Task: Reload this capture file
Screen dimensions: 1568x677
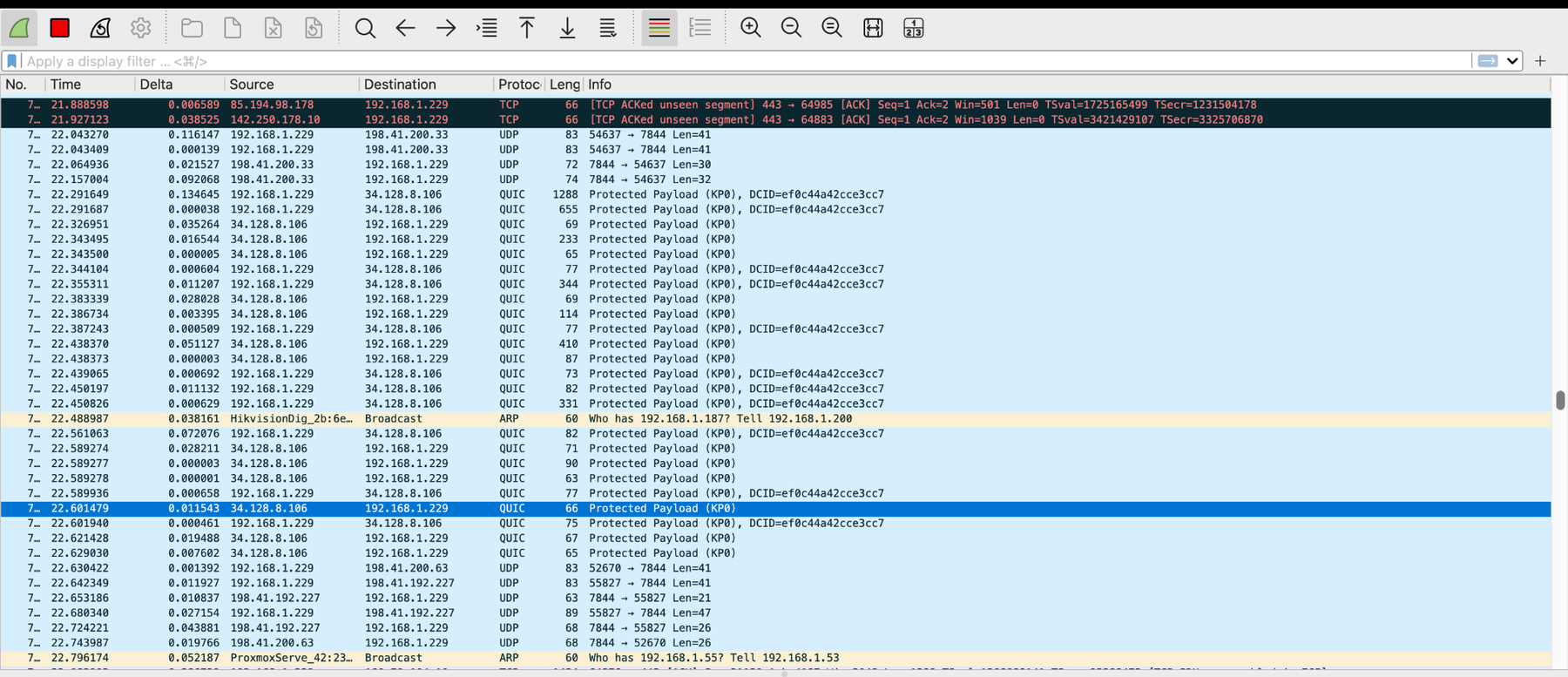Action: tap(314, 28)
